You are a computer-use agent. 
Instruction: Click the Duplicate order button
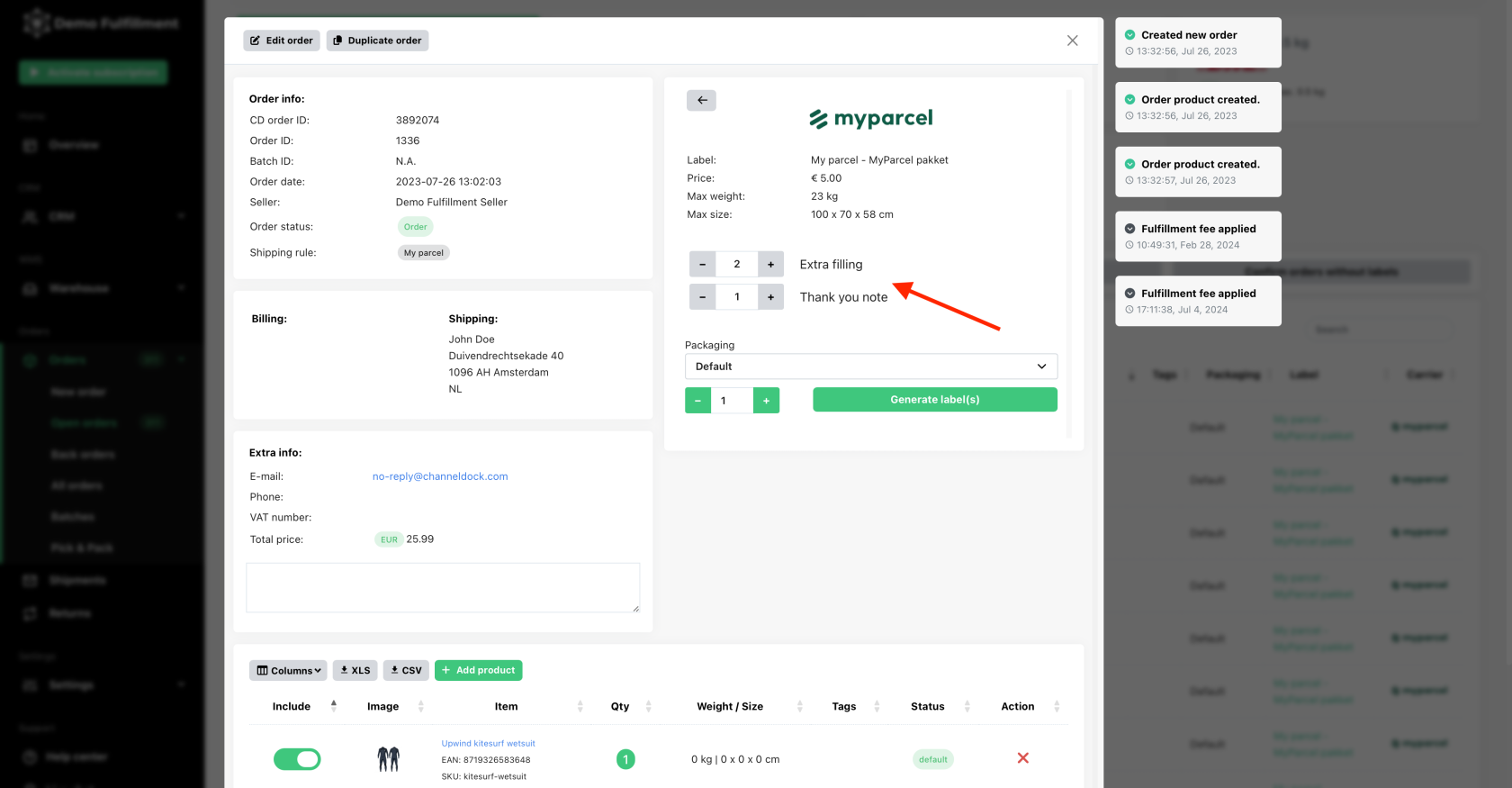(377, 41)
